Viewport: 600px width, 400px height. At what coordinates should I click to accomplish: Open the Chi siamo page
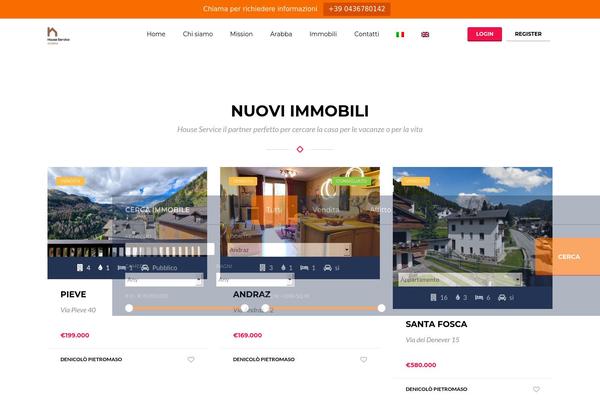pos(198,34)
